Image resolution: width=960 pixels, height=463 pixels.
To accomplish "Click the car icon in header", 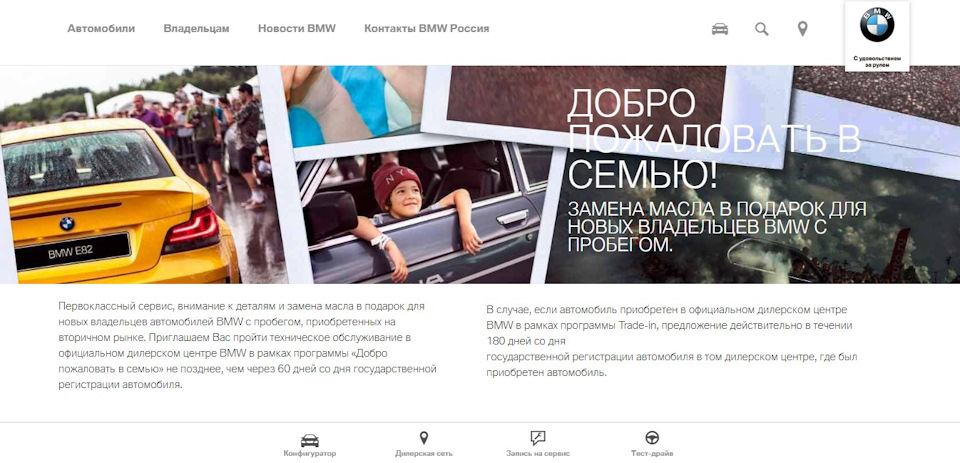I will (720, 29).
